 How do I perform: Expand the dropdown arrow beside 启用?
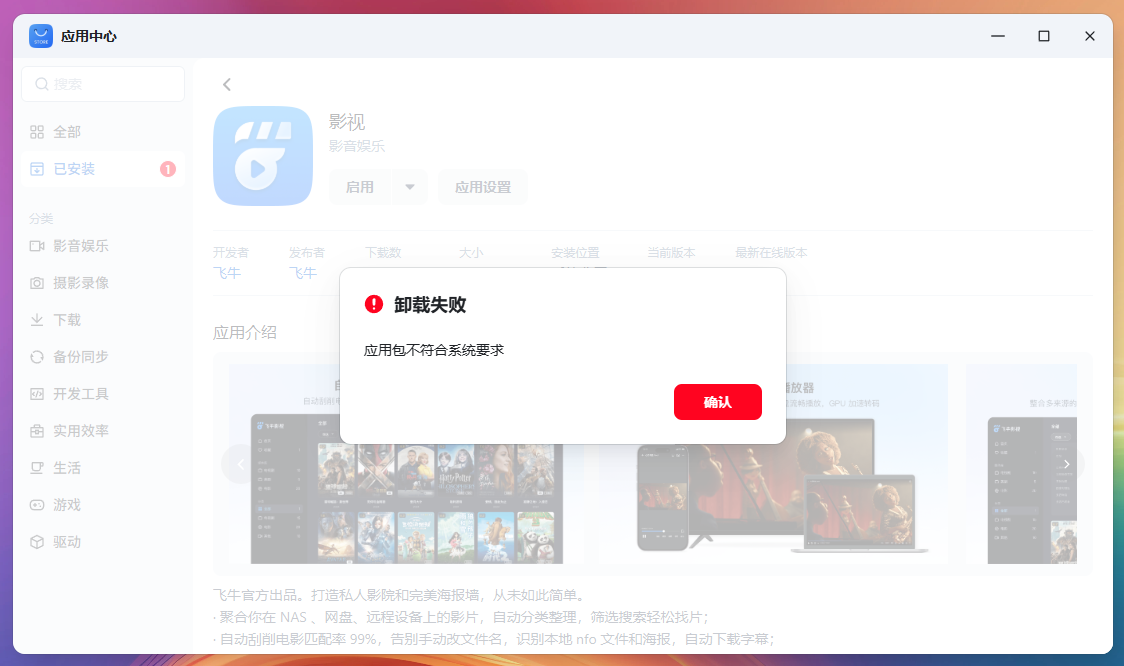(410, 187)
